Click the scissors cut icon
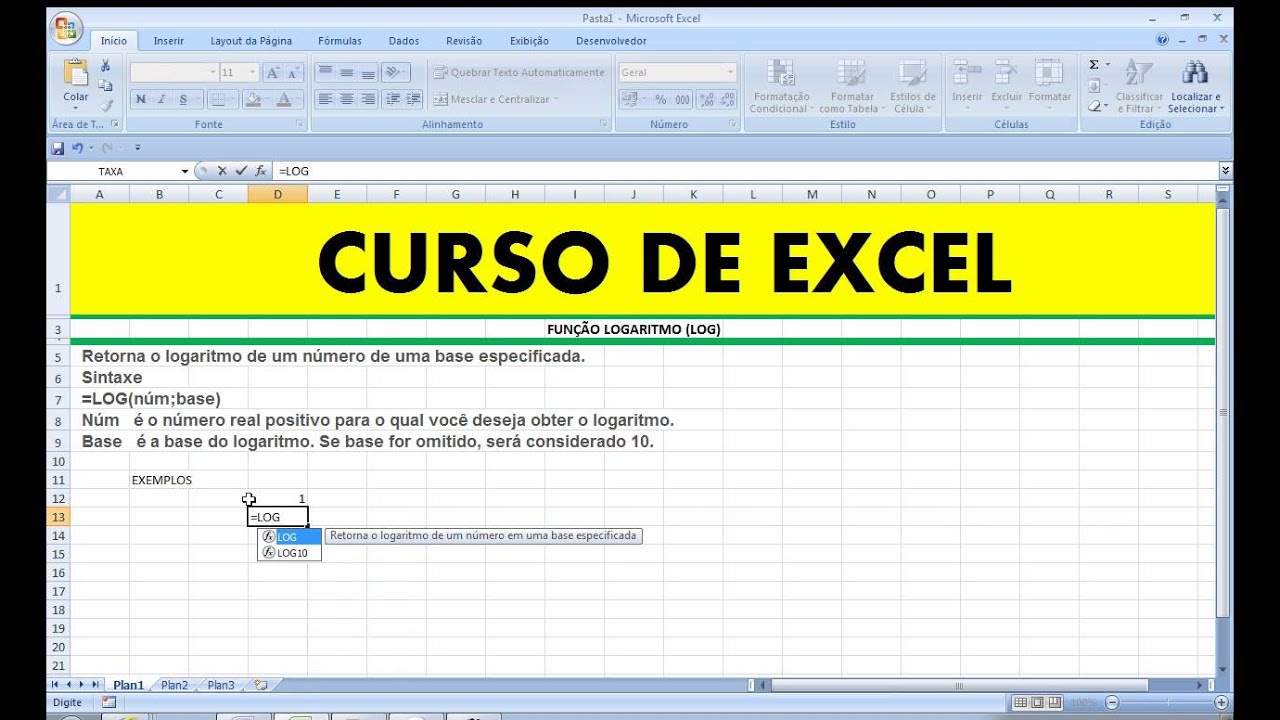 [x=105, y=66]
